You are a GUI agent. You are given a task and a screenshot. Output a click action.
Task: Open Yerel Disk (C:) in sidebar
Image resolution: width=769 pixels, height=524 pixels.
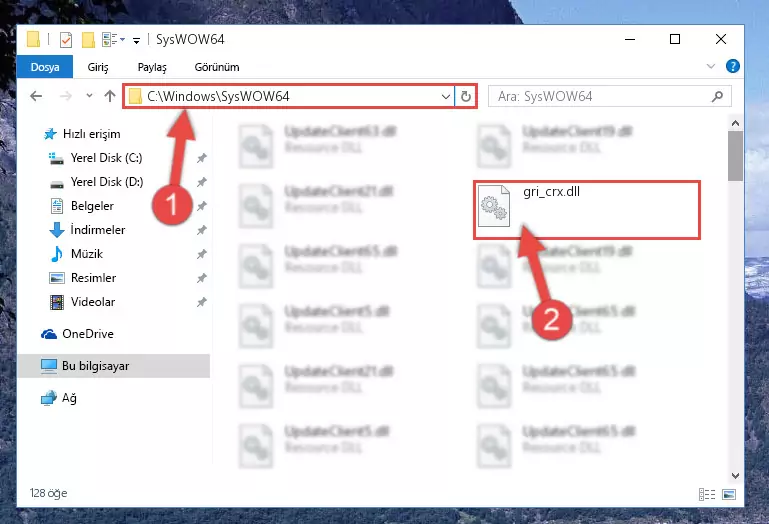(106, 157)
